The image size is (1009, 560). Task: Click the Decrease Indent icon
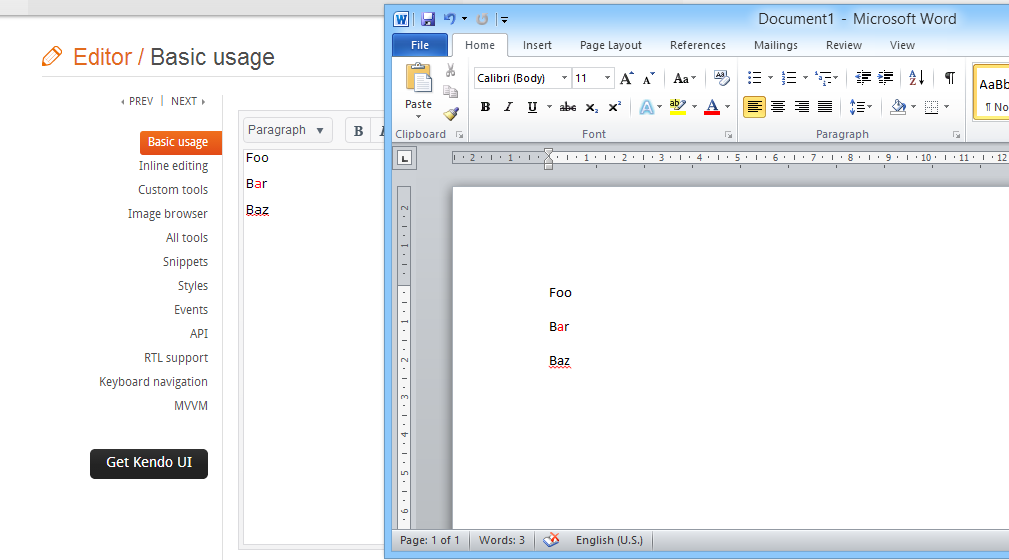tap(863, 78)
